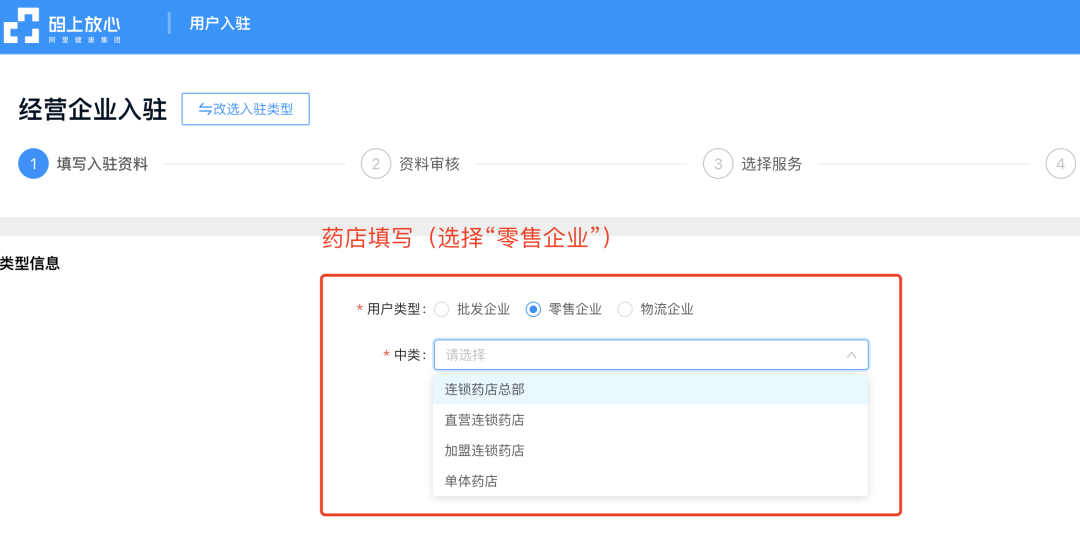Select step 2 circle 资料审核
The width and height of the screenshot is (1080, 545).
pyautogui.click(x=376, y=164)
